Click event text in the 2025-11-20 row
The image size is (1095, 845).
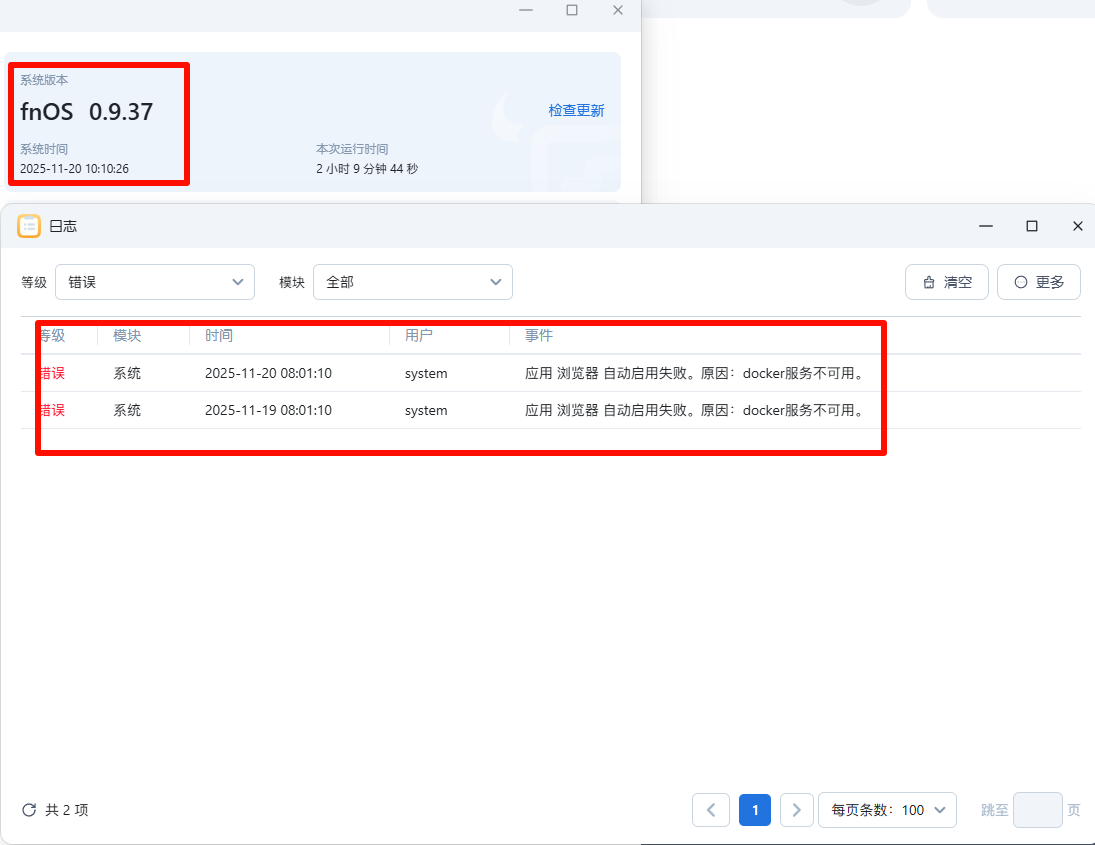[696, 373]
